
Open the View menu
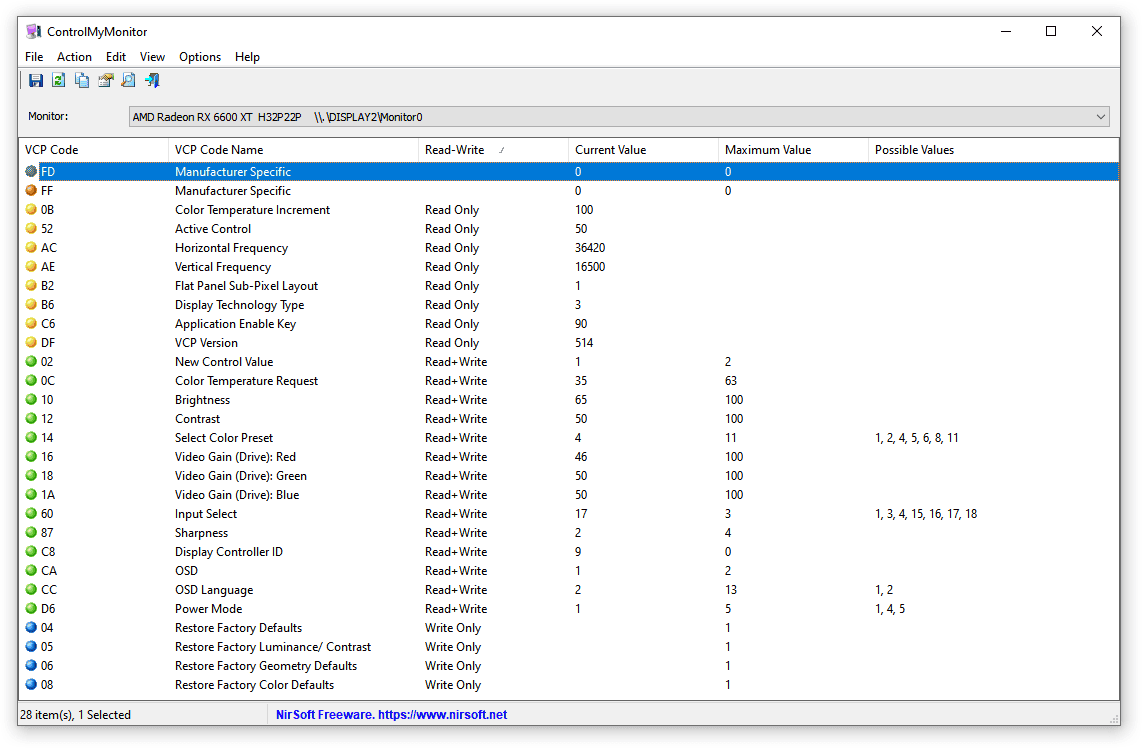pyautogui.click(x=152, y=57)
